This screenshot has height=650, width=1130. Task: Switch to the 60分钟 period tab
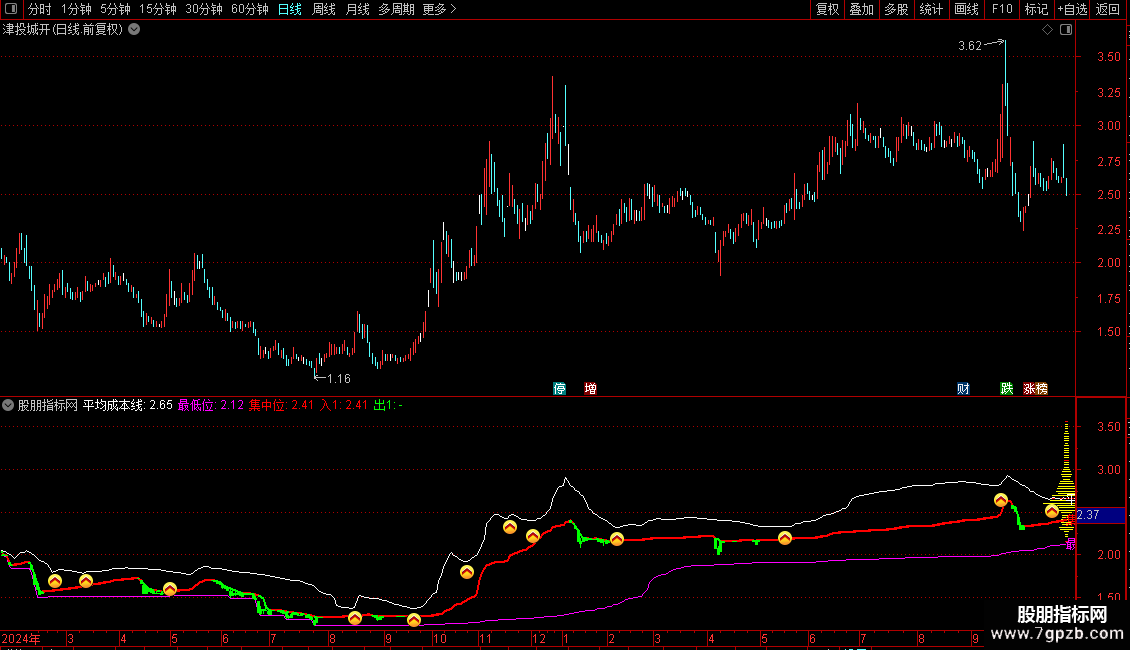point(250,9)
